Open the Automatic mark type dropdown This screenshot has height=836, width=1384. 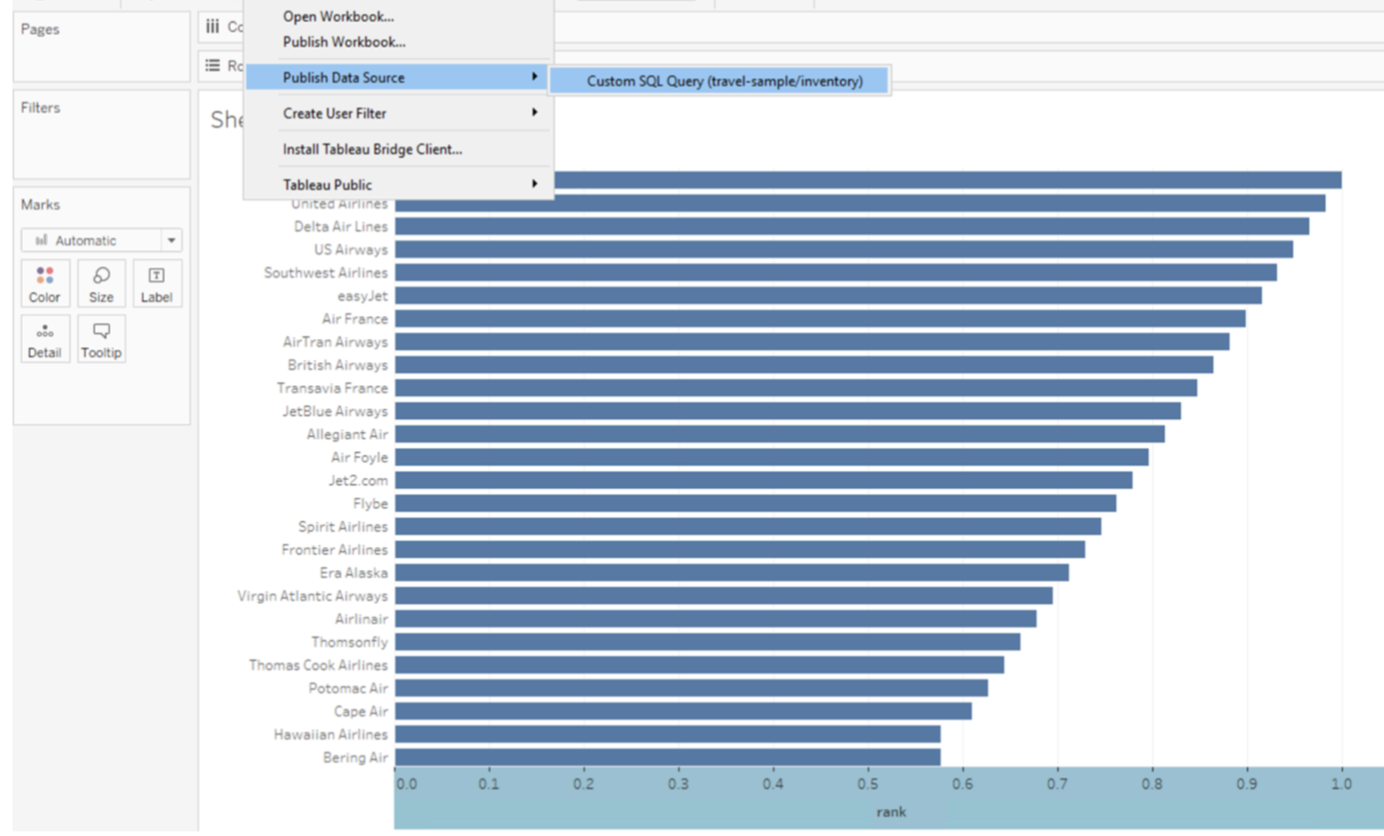171,241
